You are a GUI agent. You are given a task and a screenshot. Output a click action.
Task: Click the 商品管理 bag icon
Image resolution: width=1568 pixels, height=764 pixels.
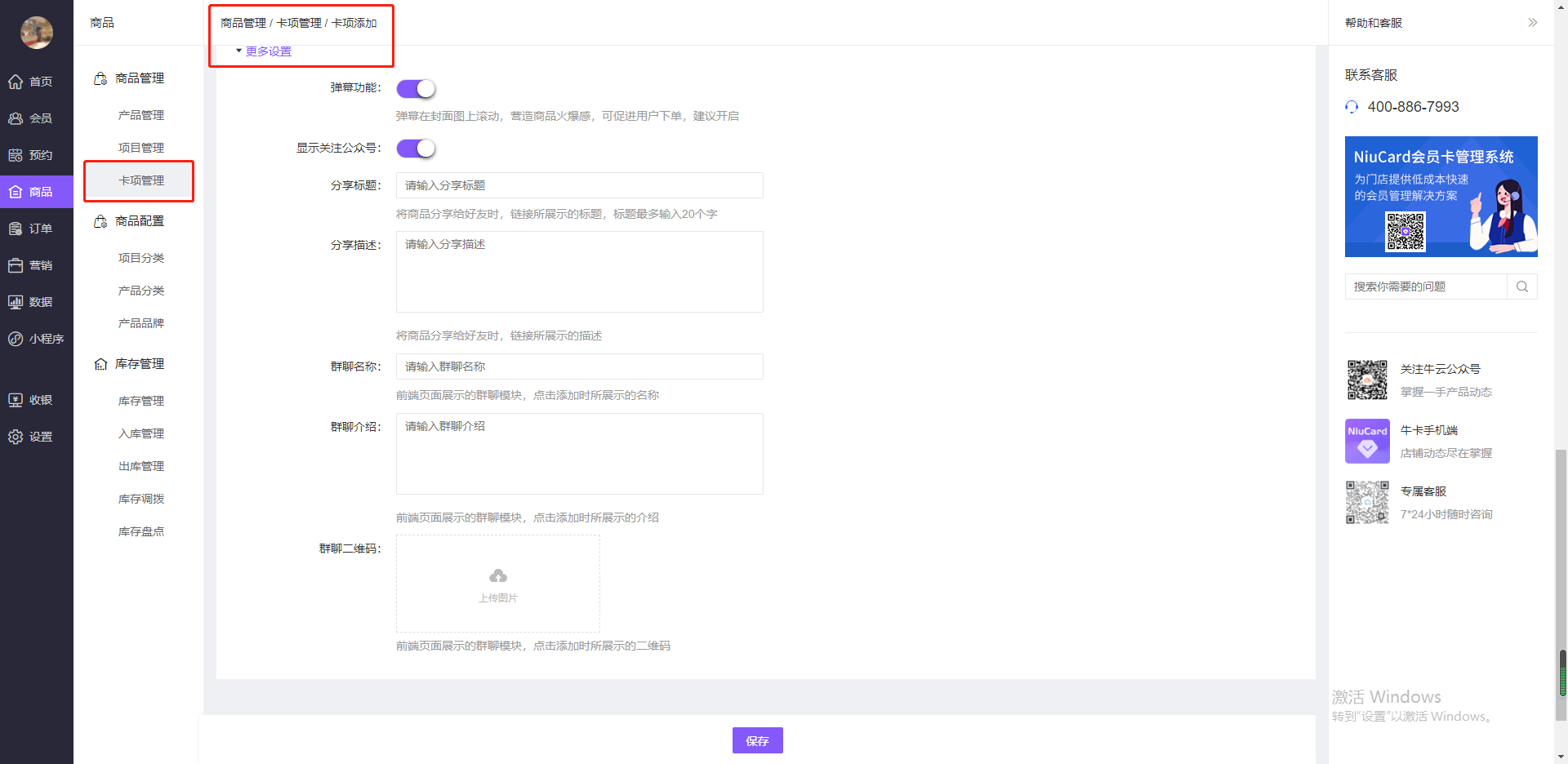tap(100, 78)
